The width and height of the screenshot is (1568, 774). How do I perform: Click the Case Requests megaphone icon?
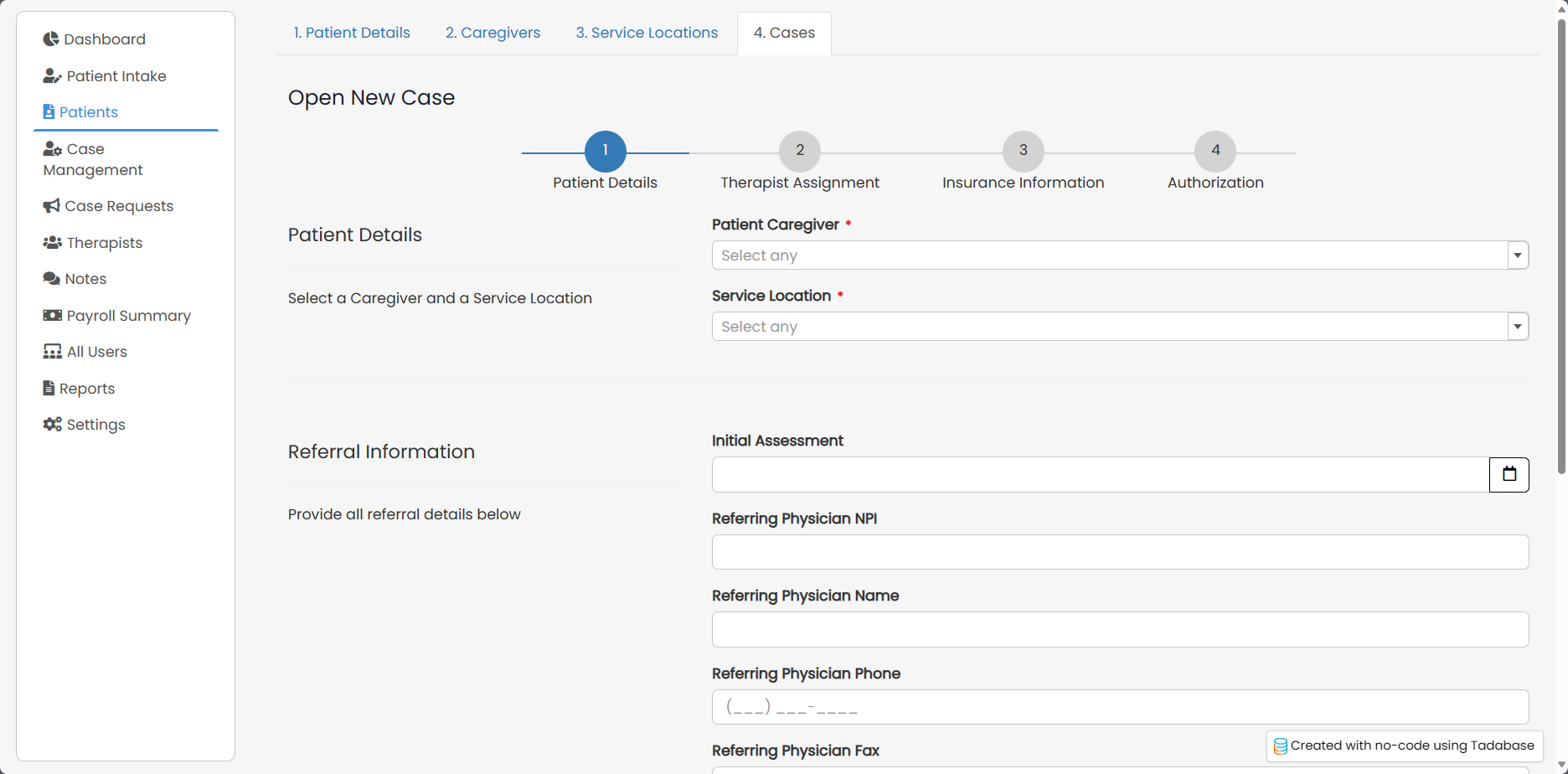(51, 205)
